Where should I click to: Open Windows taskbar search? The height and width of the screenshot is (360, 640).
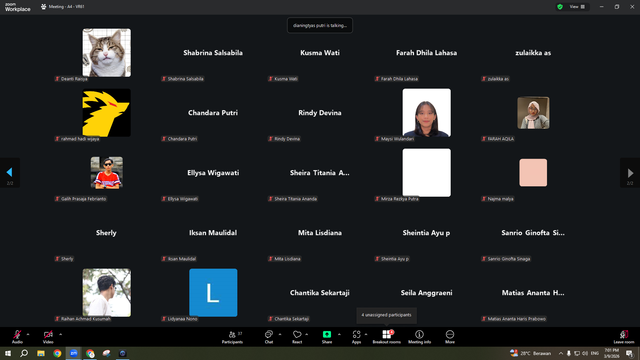24,353
